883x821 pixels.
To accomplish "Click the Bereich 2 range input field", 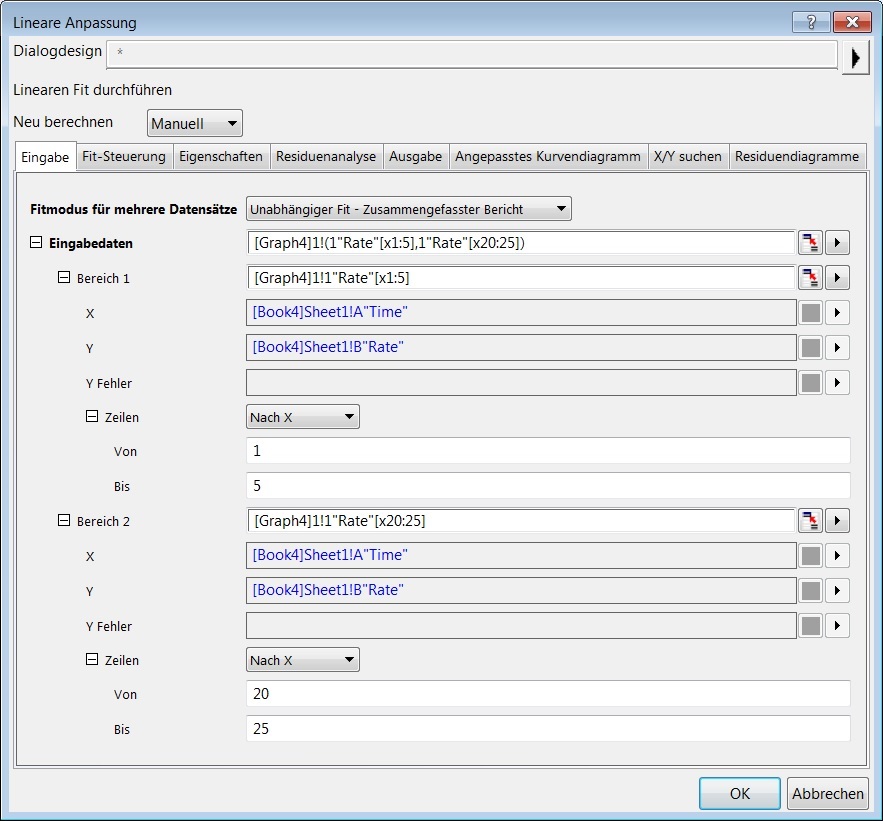I will pos(521,521).
